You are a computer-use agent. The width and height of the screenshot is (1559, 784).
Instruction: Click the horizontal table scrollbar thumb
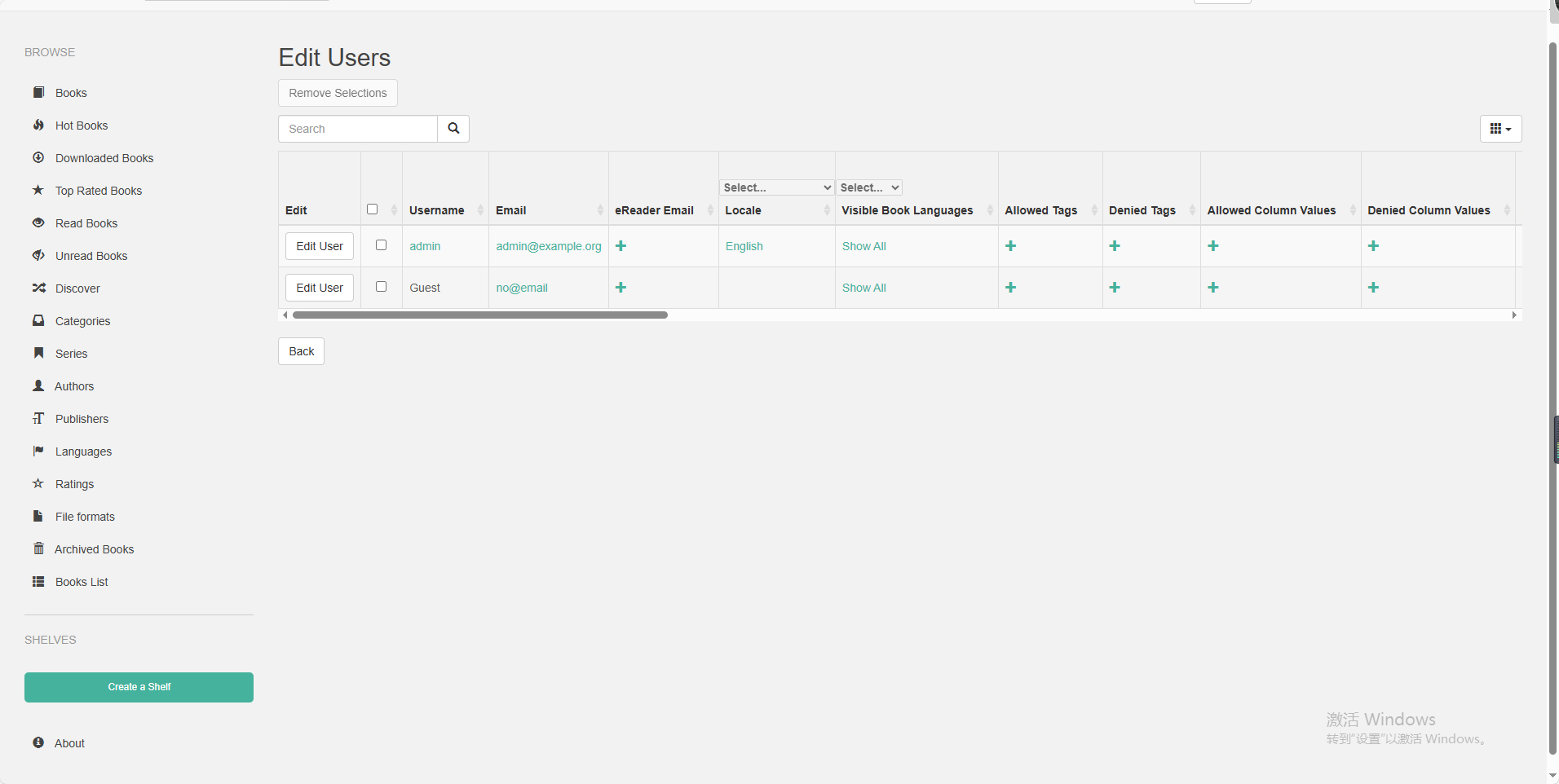click(480, 315)
